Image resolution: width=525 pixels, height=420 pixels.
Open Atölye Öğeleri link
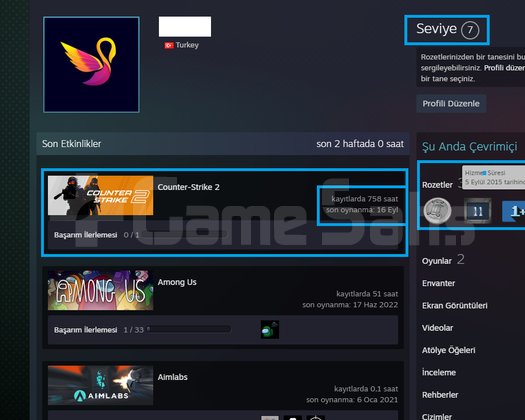448,350
